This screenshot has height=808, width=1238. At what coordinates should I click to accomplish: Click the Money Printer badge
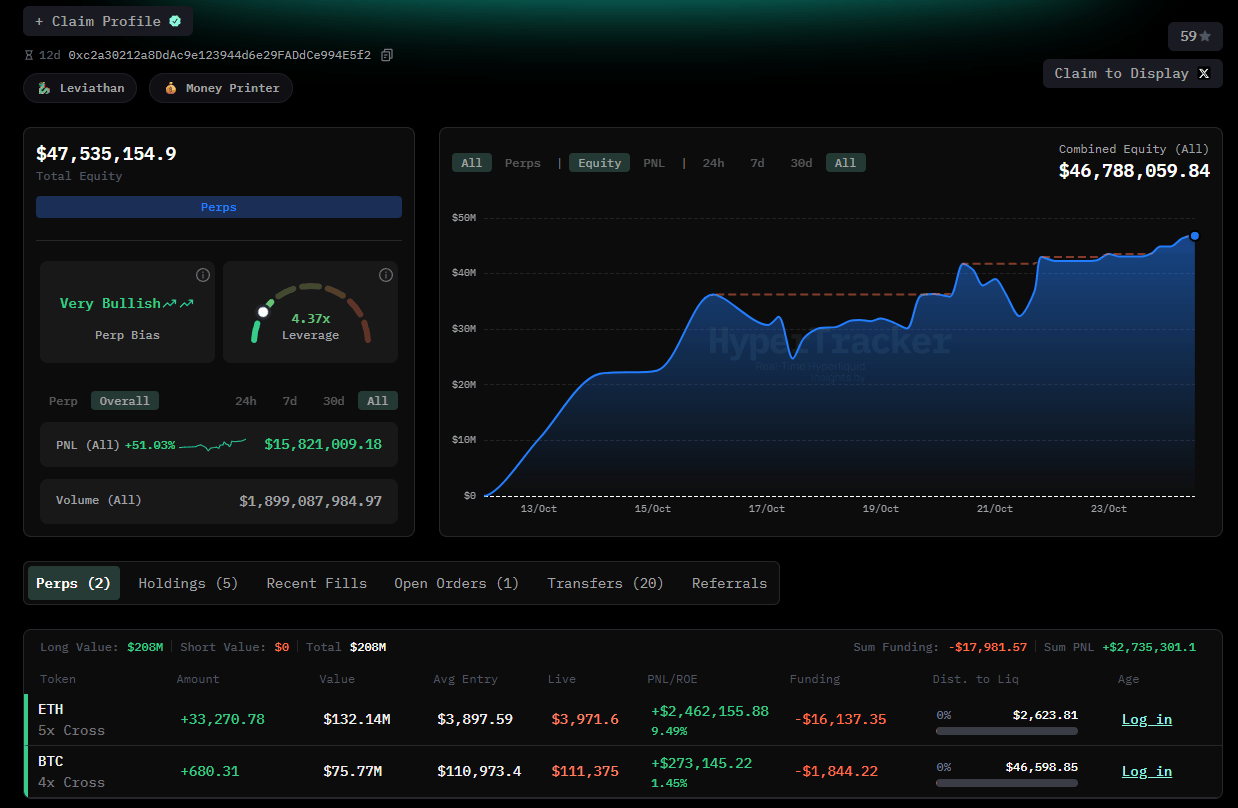[221, 88]
